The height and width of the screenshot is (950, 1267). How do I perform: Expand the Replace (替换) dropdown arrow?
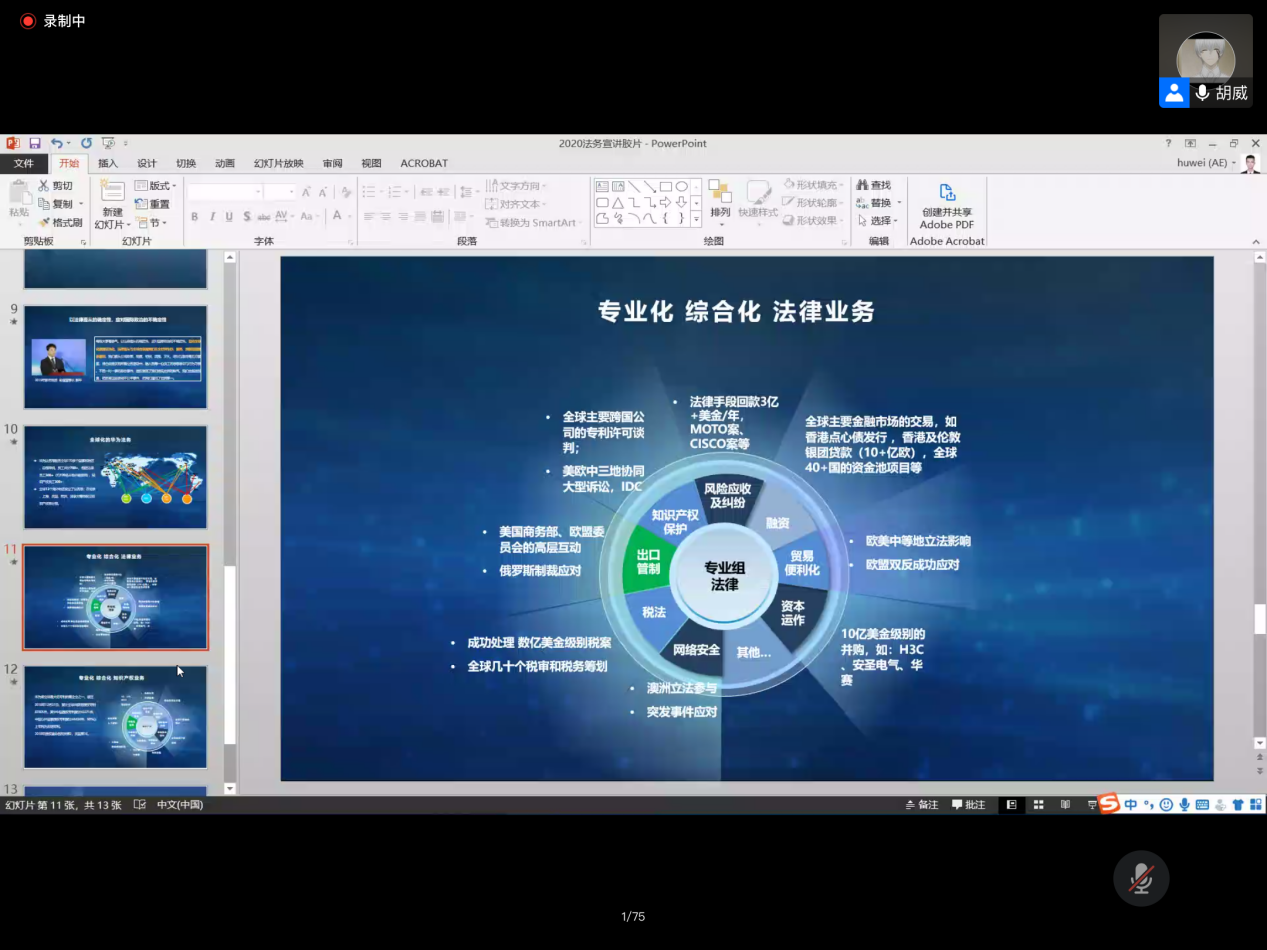click(x=897, y=203)
